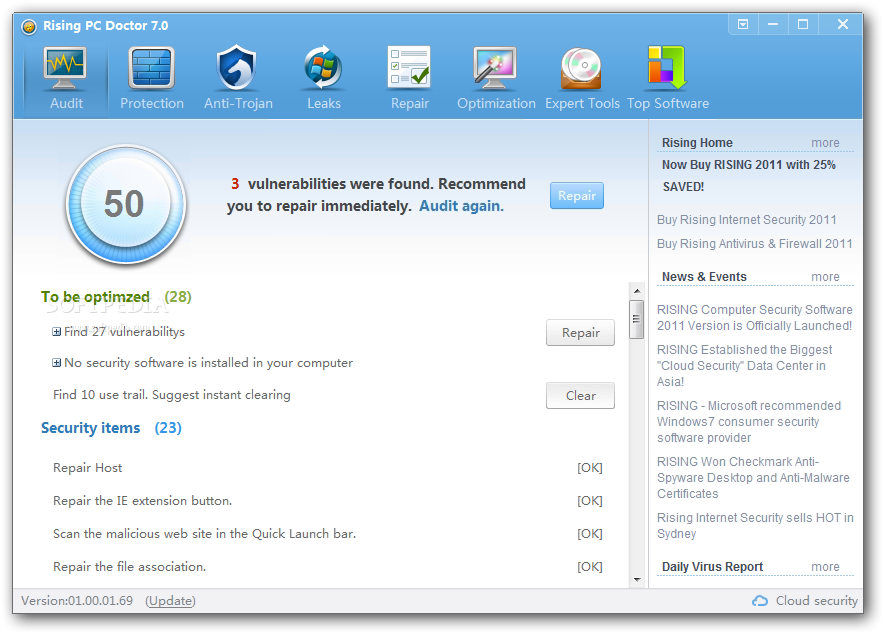The height and width of the screenshot is (634, 884).
Task: Click the Clear button for use trail
Action: pyautogui.click(x=580, y=396)
